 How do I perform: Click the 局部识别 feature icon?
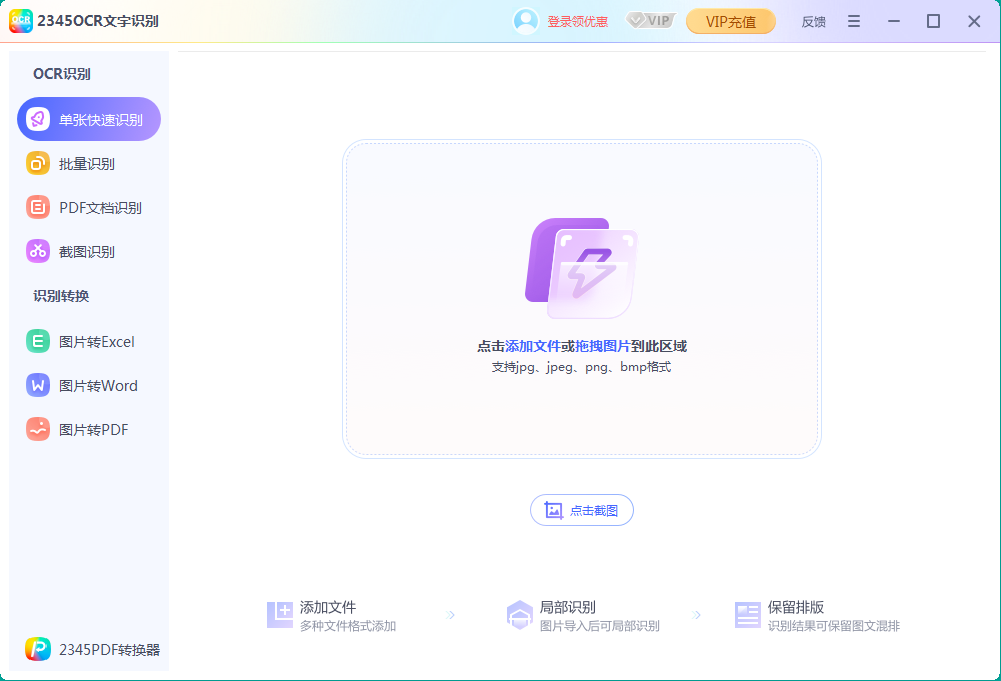pos(519,615)
